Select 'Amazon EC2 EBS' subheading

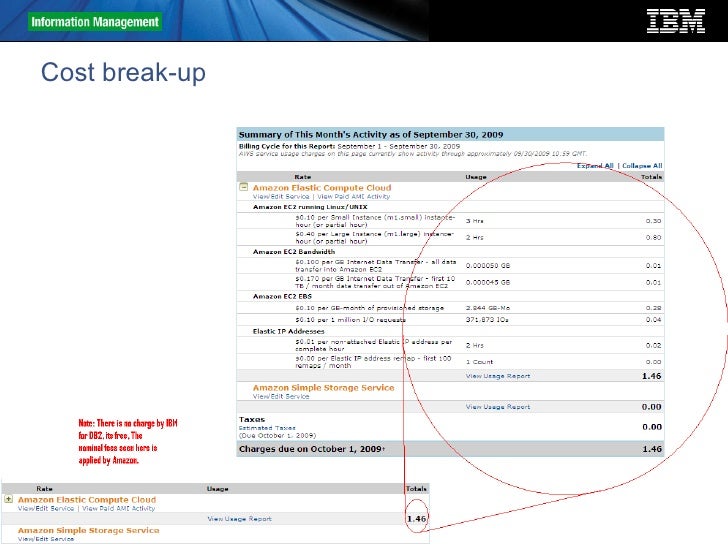coord(282,296)
